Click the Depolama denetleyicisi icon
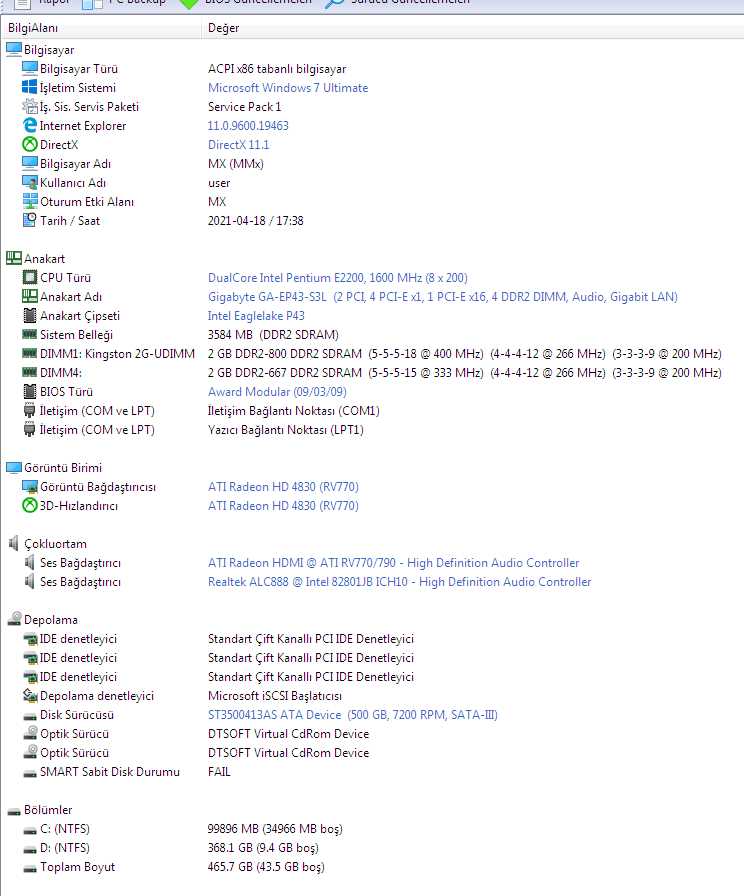This screenshot has width=744, height=896. (x=30, y=696)
